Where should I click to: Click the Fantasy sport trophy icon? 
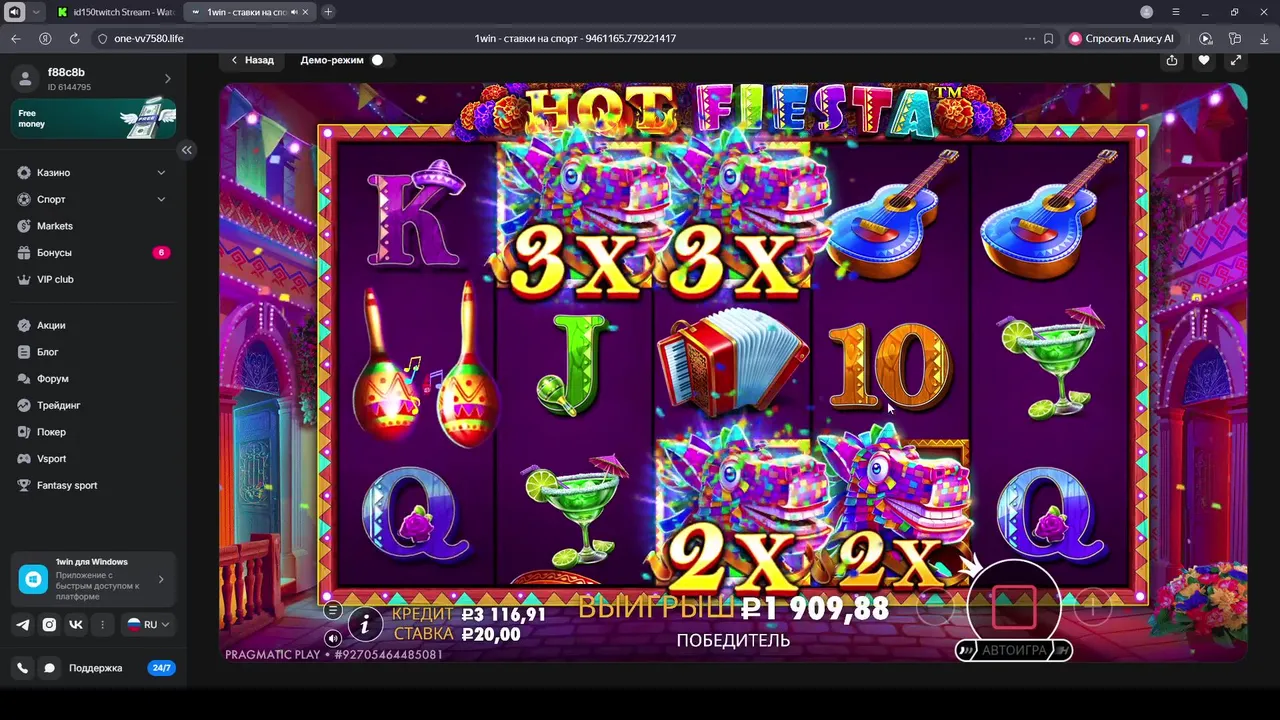(x=24, y=485)
